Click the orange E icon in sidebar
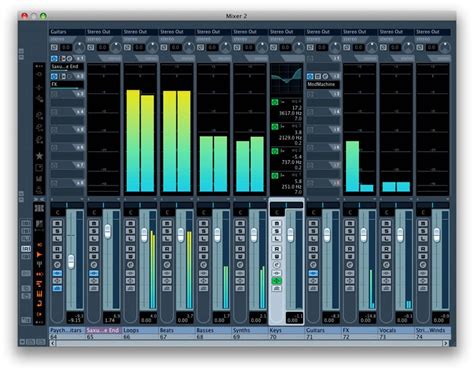The height and width of the screenshot is (371, 474). [39, 294]
